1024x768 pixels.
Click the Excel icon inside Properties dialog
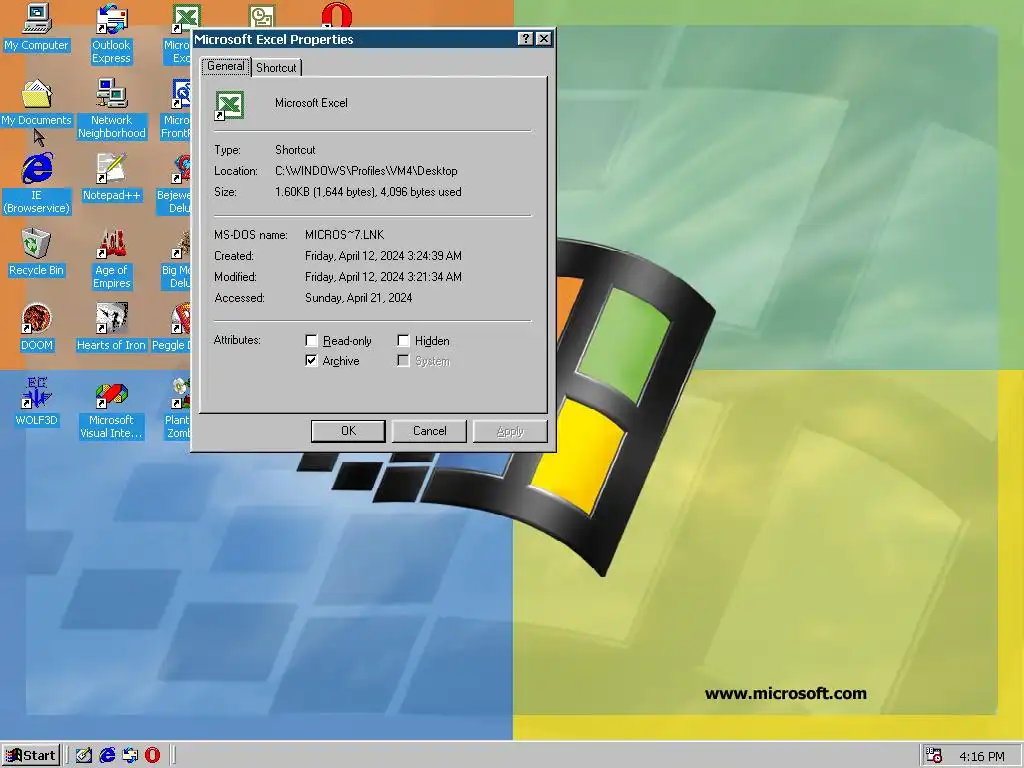(229, 105)
